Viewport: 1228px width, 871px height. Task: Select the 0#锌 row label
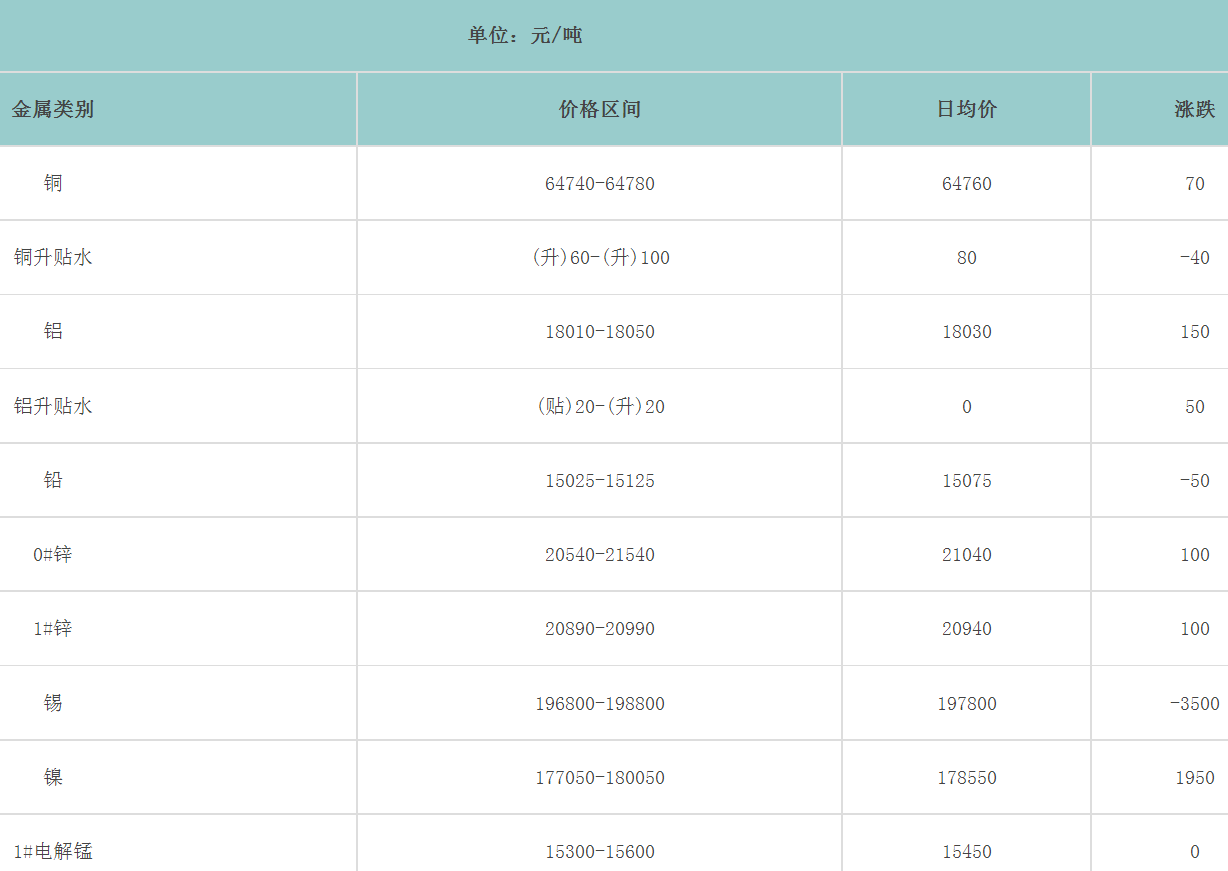click(x=53, y=554)
